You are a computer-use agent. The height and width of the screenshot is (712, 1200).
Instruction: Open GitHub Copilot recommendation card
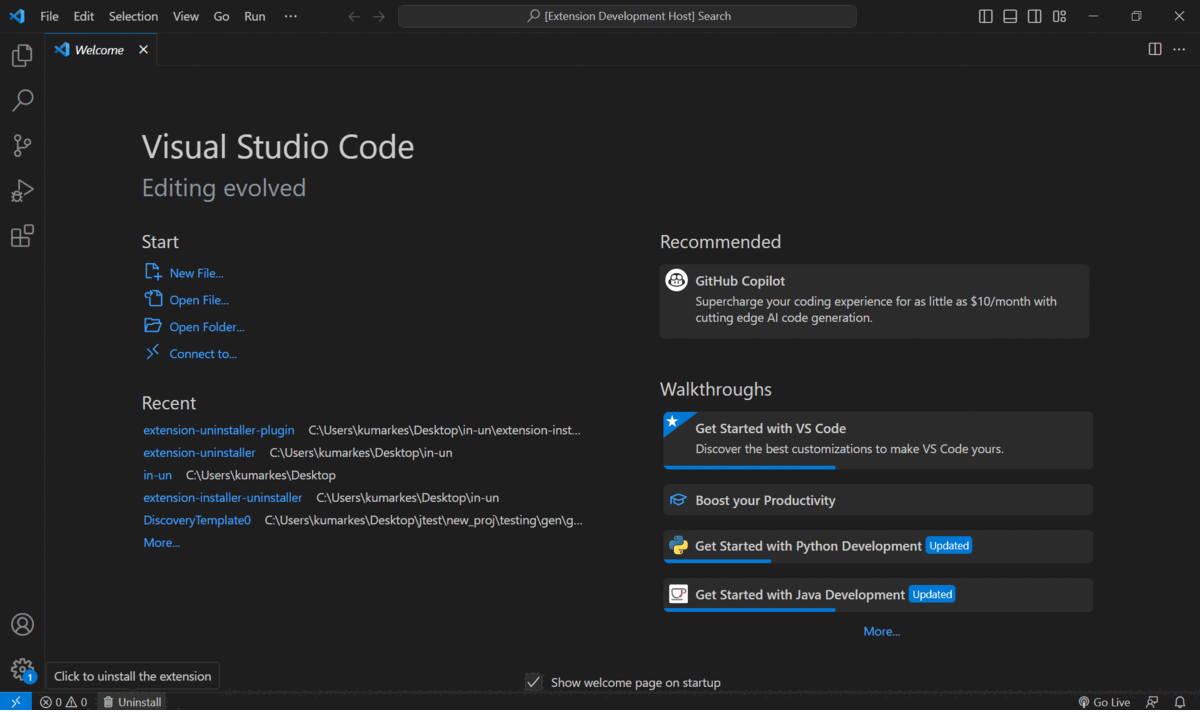[x=875, y=301]
